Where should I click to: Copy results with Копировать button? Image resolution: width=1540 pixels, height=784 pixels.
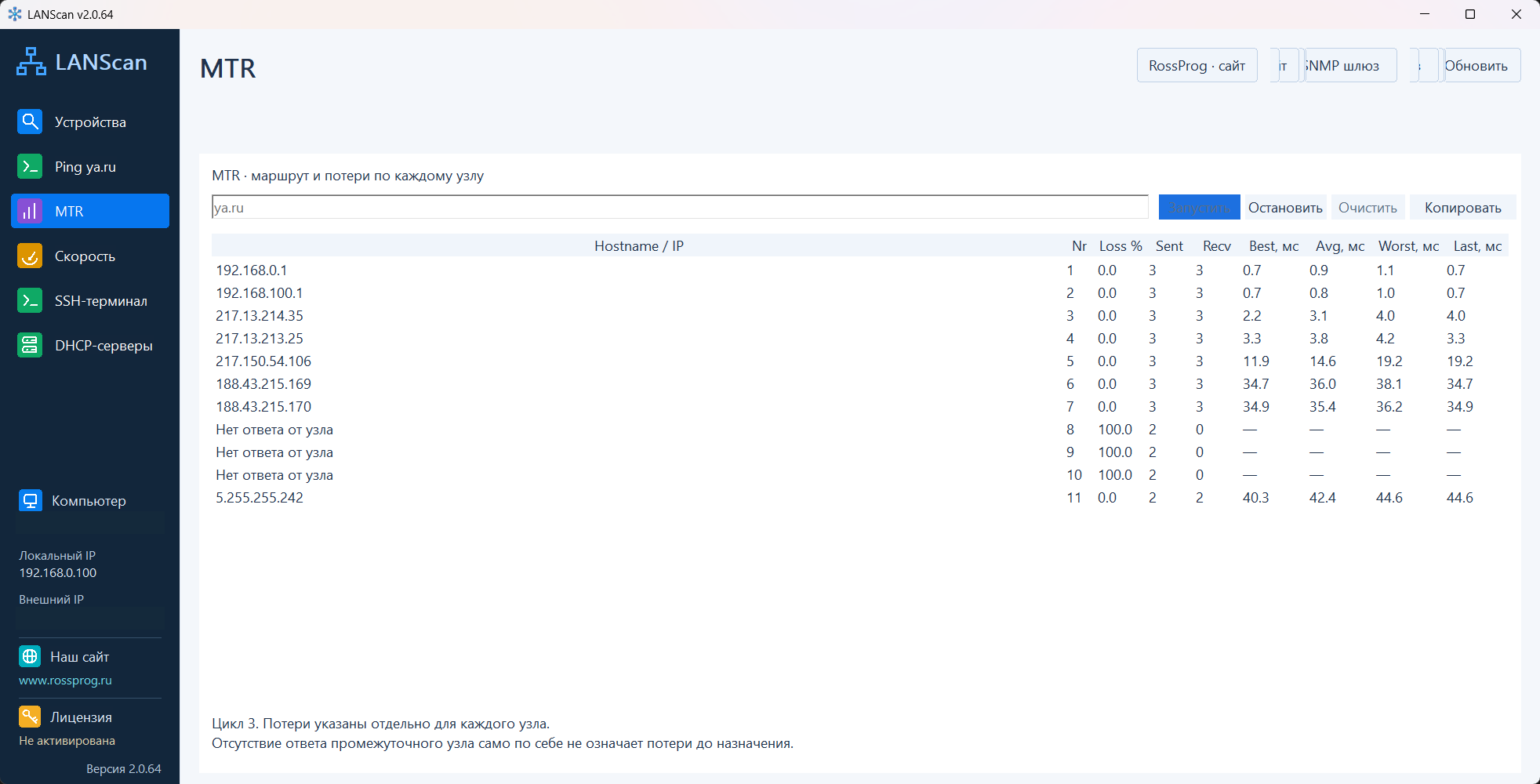pos(1462,207)
